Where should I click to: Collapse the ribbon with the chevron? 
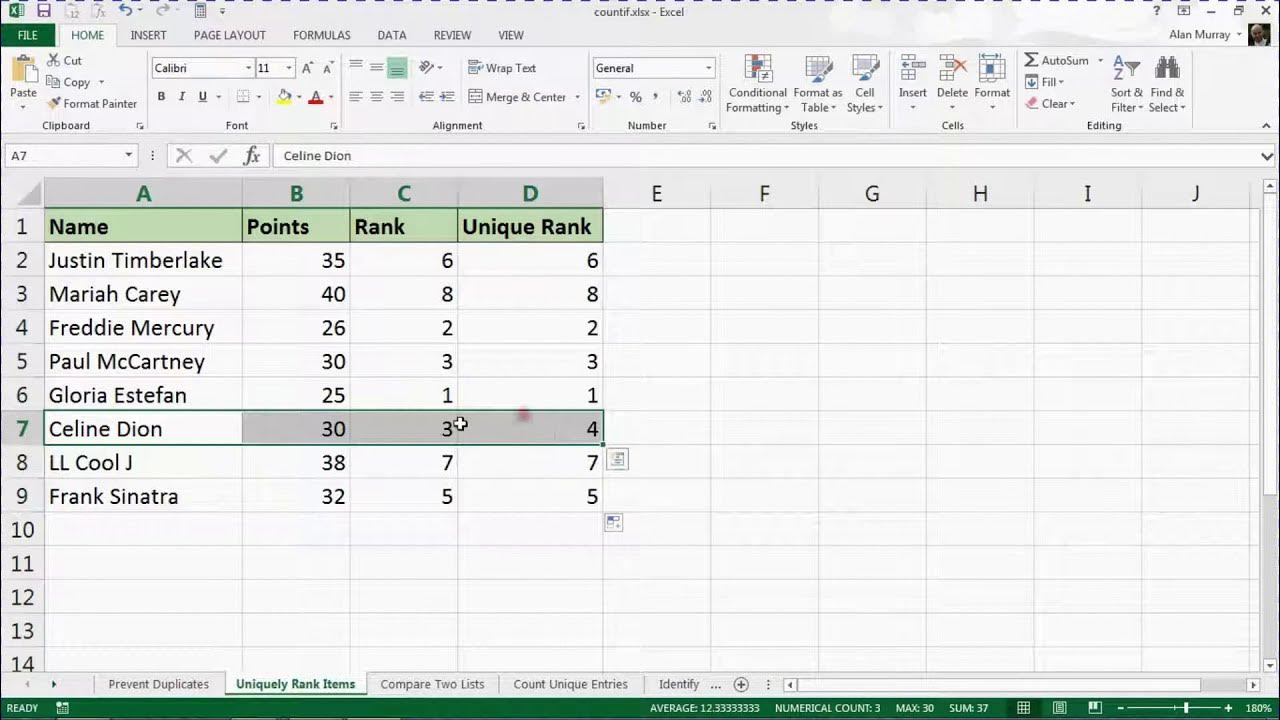click(1267, 126)
